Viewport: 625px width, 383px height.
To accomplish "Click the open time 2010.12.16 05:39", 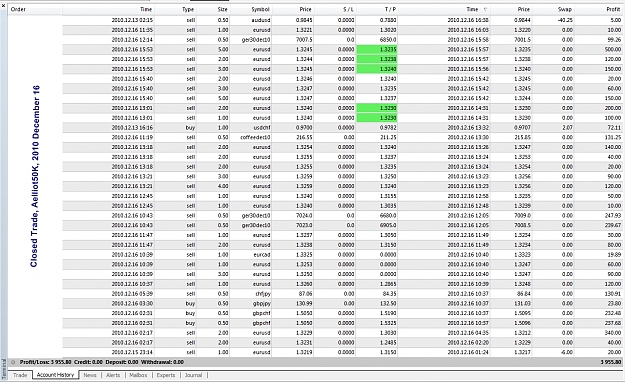I will pos(132,294).
